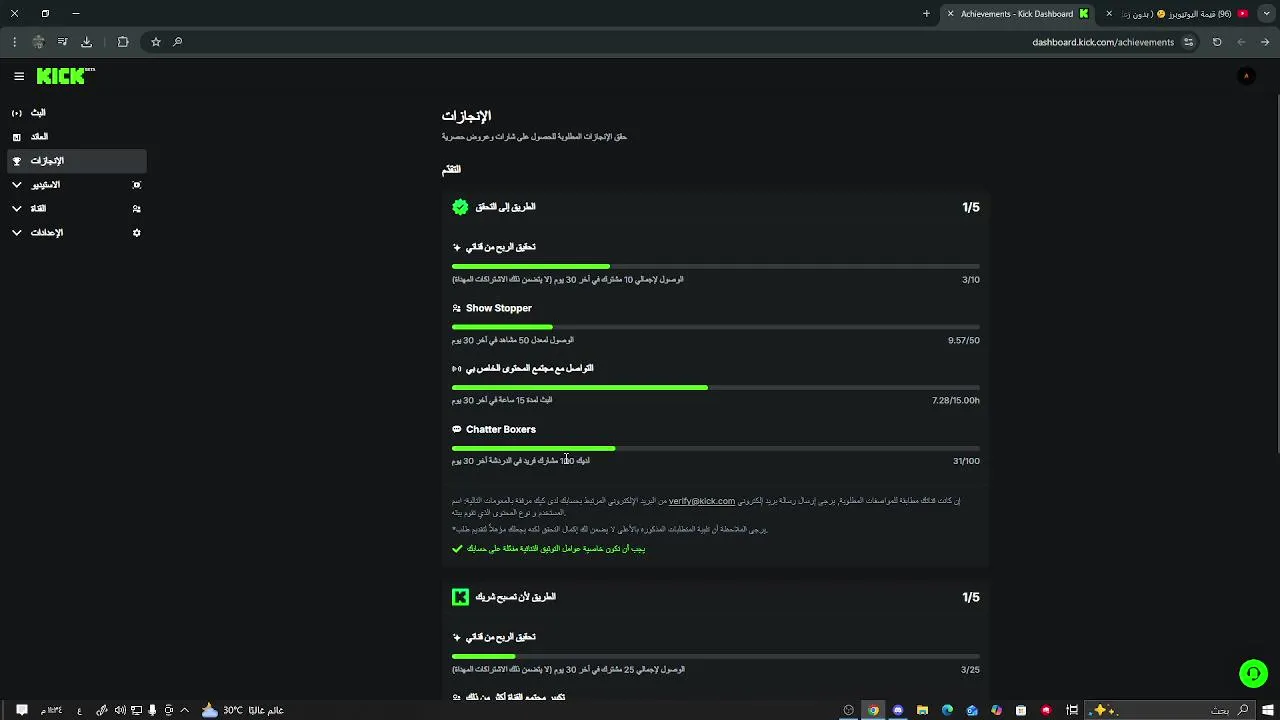The height and width of the screenshot is (720, 1280).
Task: Open Discord from the taskbar
Action: tap(898, 710)
